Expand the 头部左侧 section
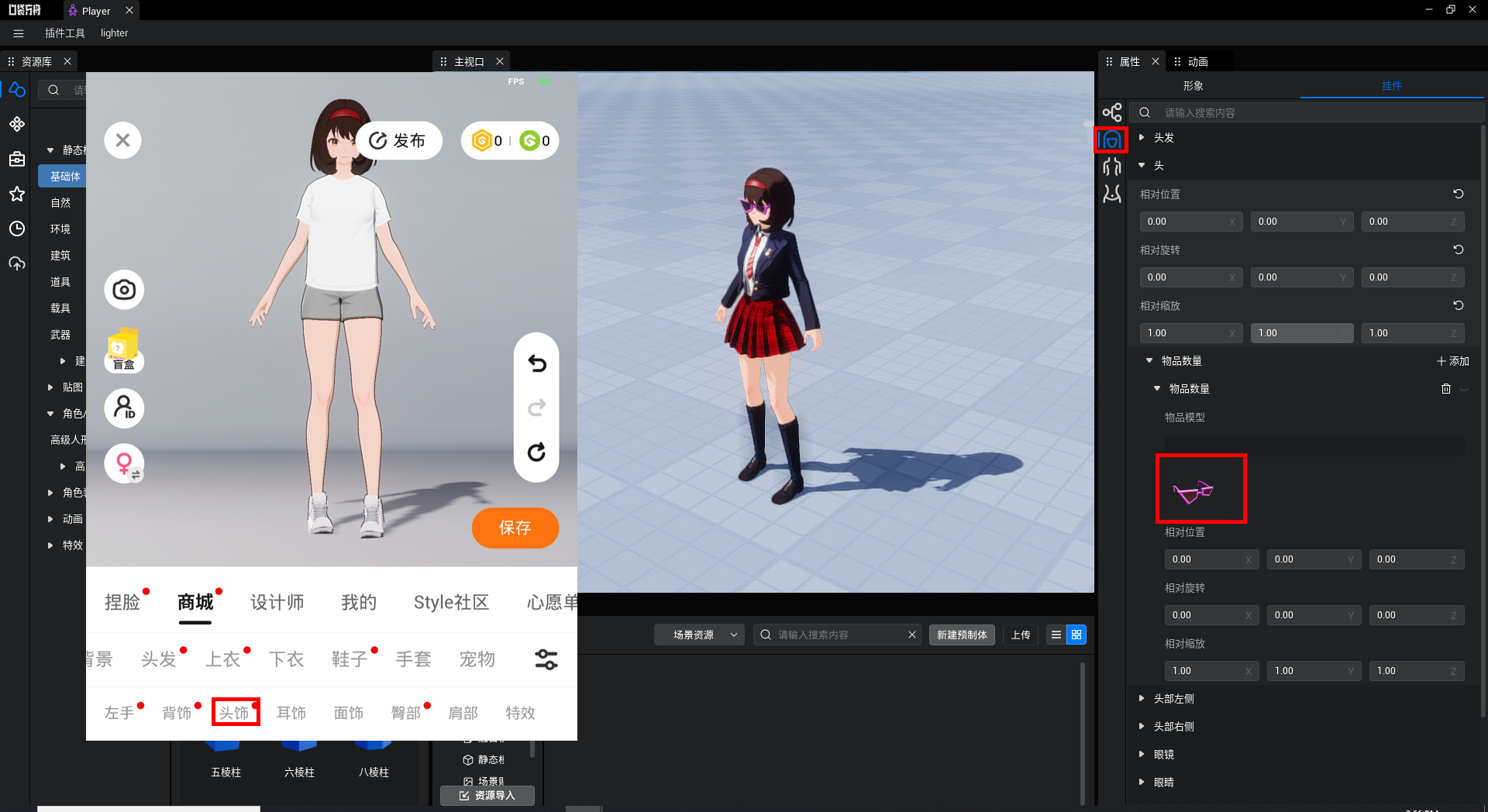Image resolution: width=1488 pixels, height=812 pixels. click(1142, 698)
